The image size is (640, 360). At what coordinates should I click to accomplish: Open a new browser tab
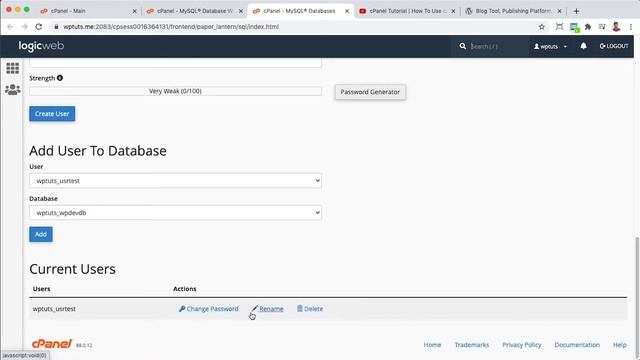[x=576, y=11]
